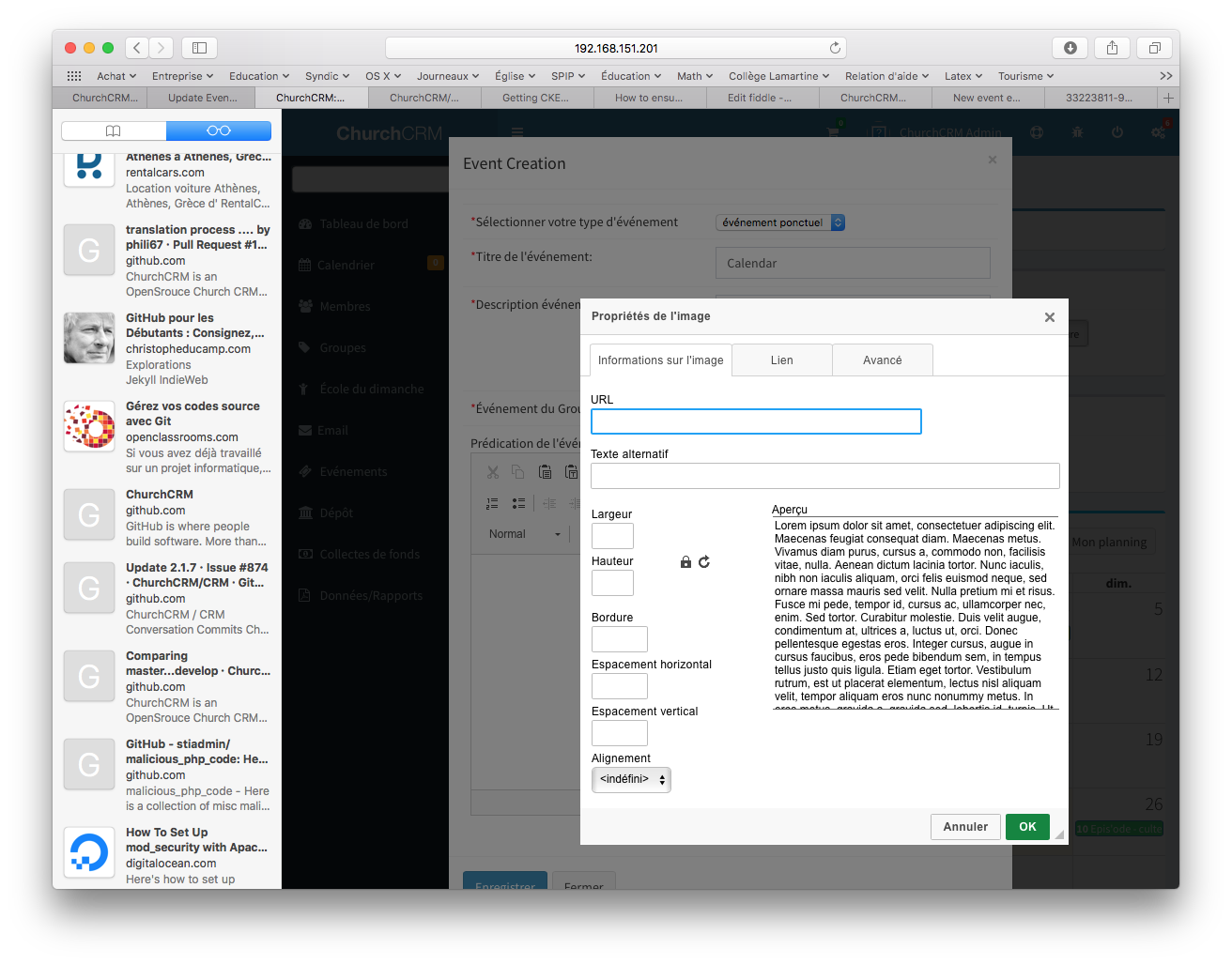Show all tabs overview
This screenshot has height=964, width=1232.
1154,48
